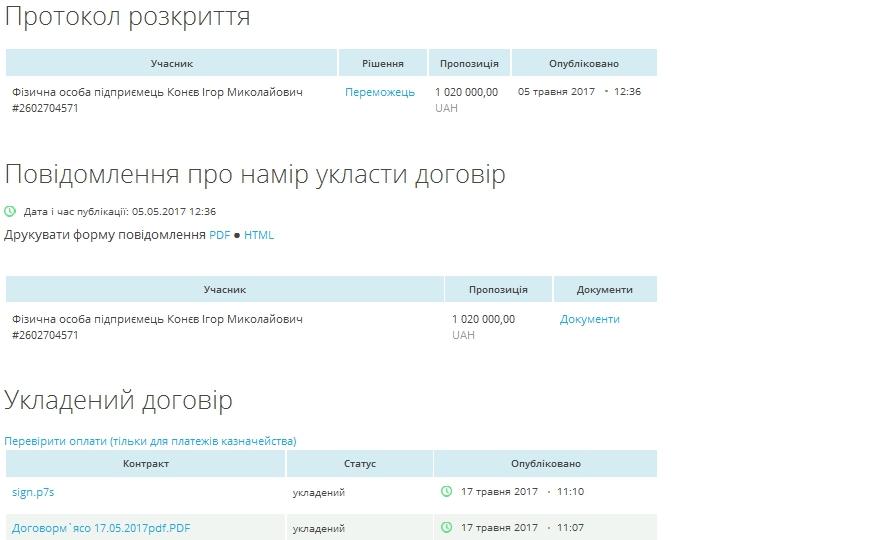Viewport: 885px width, 540px height.
Task: Open the HTML print form of the notice
Action: pyautogui.click(x=259, y=235)
